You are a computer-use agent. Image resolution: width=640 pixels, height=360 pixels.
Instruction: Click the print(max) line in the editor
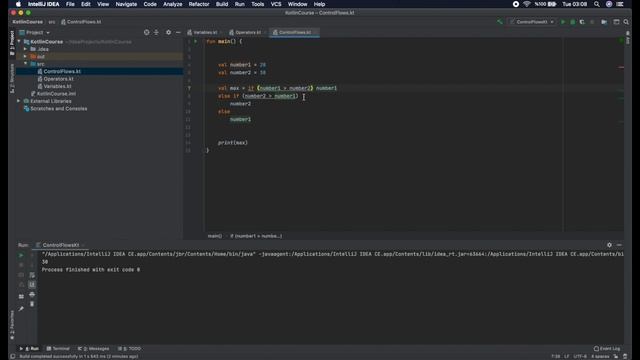click(233, 143)
